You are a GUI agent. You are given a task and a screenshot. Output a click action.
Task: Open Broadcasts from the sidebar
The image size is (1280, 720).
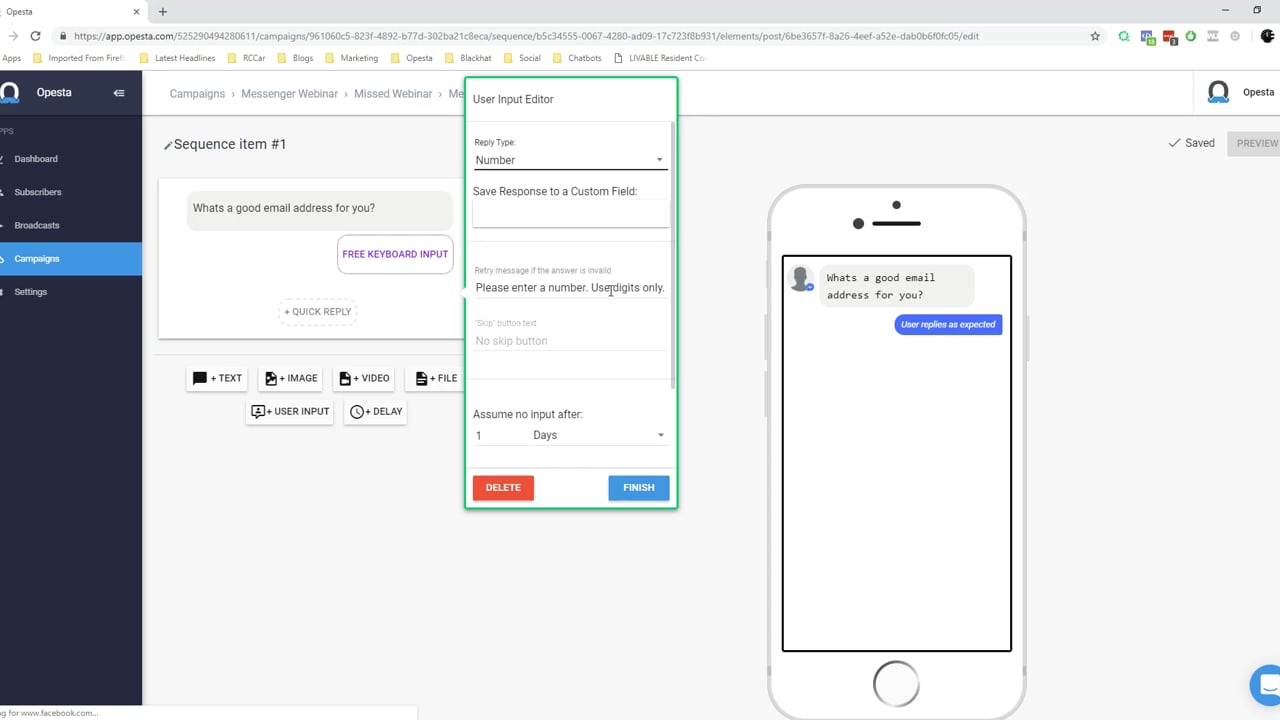[x=36, y=225]
